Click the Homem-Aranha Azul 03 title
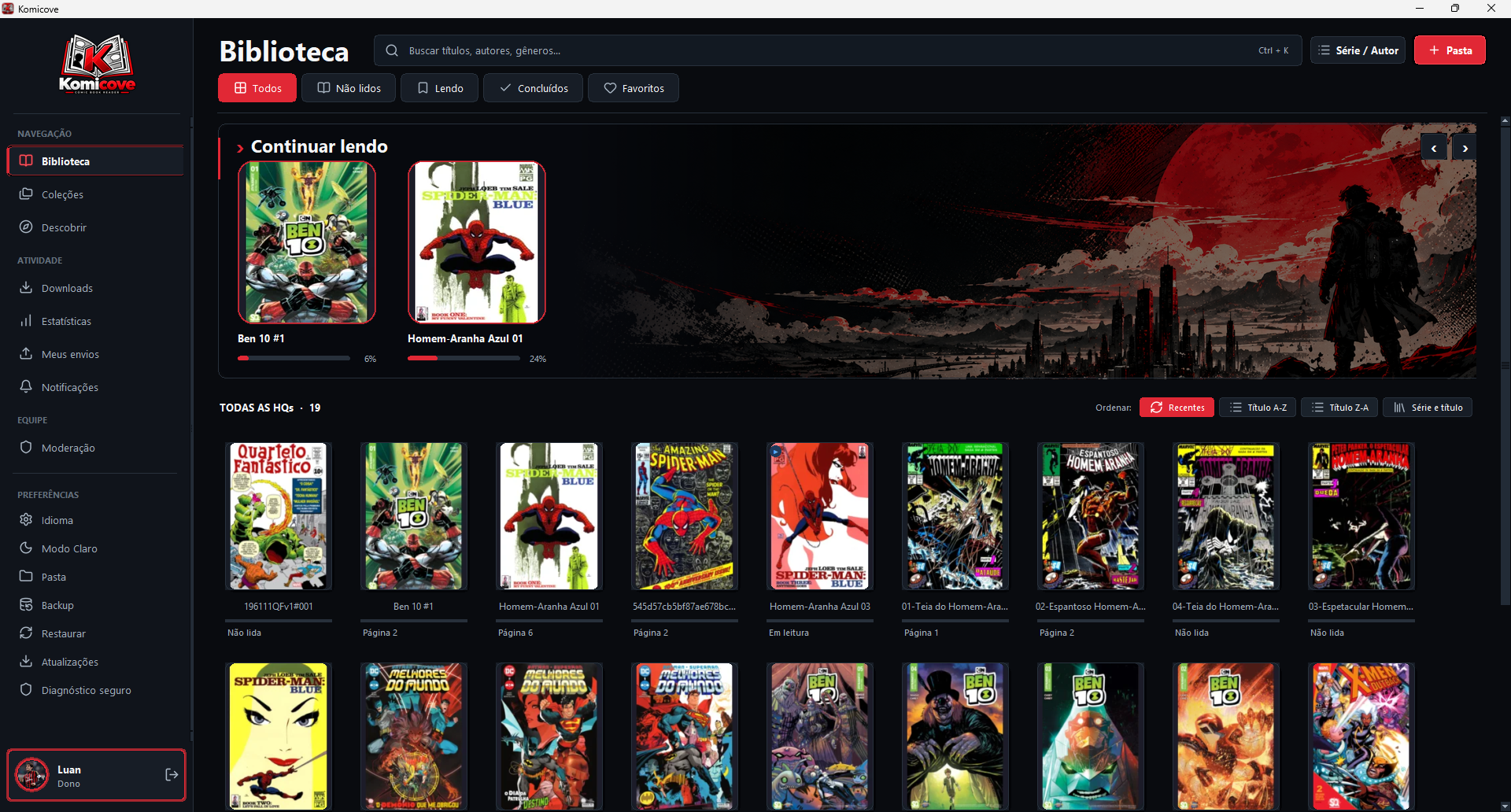The height and width of the screenshot is (812, 1511). click(x=820, y=607)
